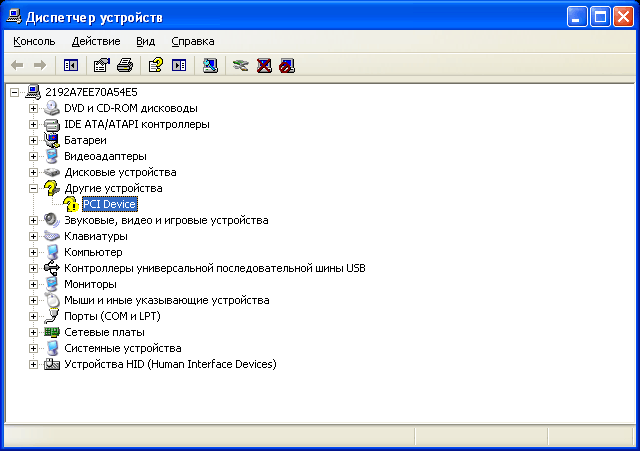Expand the Дисковые устройства node
Image resolution: width=640 pixels, height=451 pixels.
33,172
